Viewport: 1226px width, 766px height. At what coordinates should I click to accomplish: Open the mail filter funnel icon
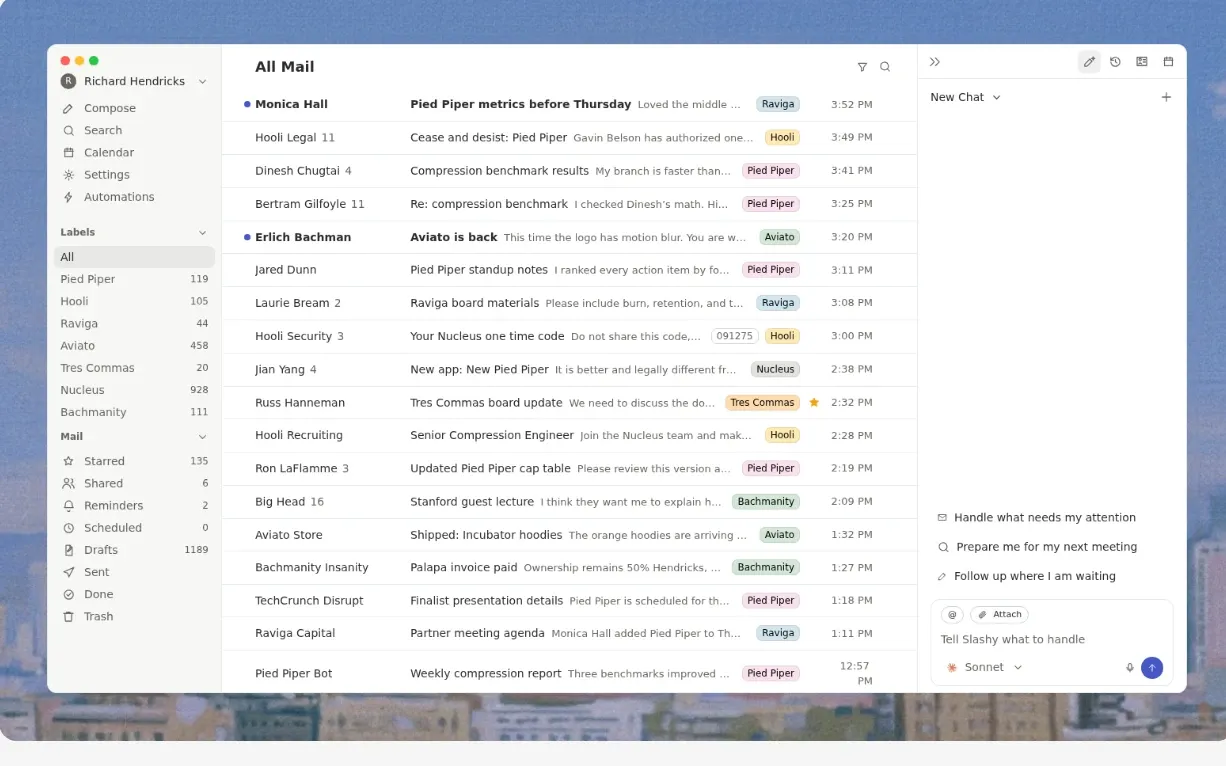(862, 67)
